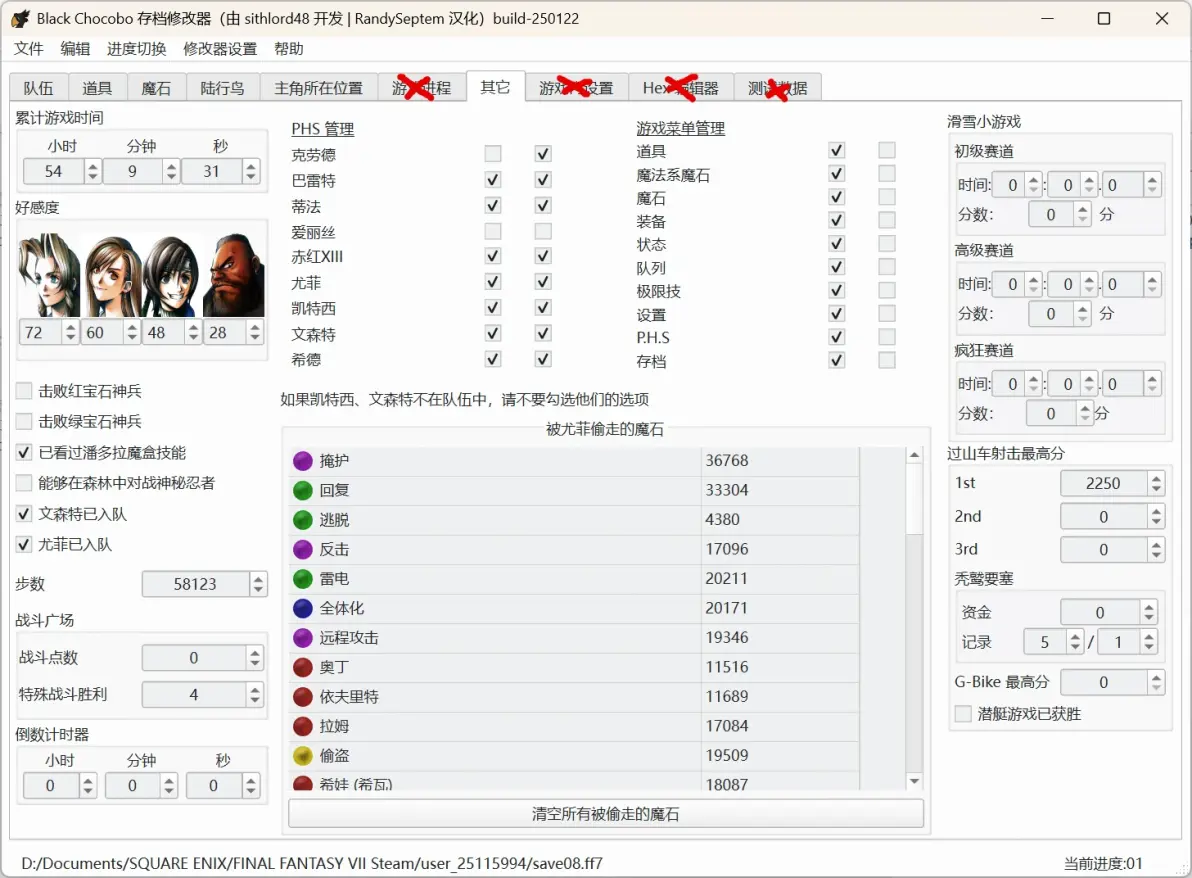Click 清空所有被偷走的魔石 button

(x=606, y=814)
